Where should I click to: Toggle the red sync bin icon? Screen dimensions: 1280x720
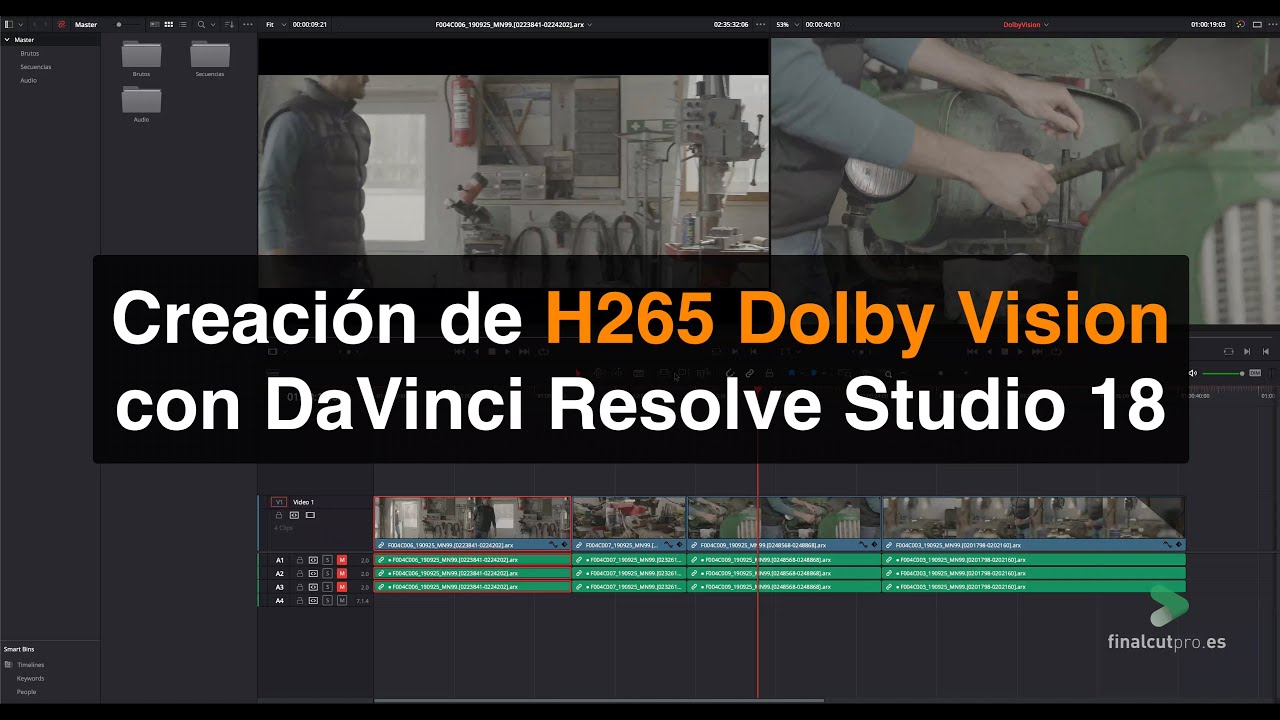pos(61,24)
